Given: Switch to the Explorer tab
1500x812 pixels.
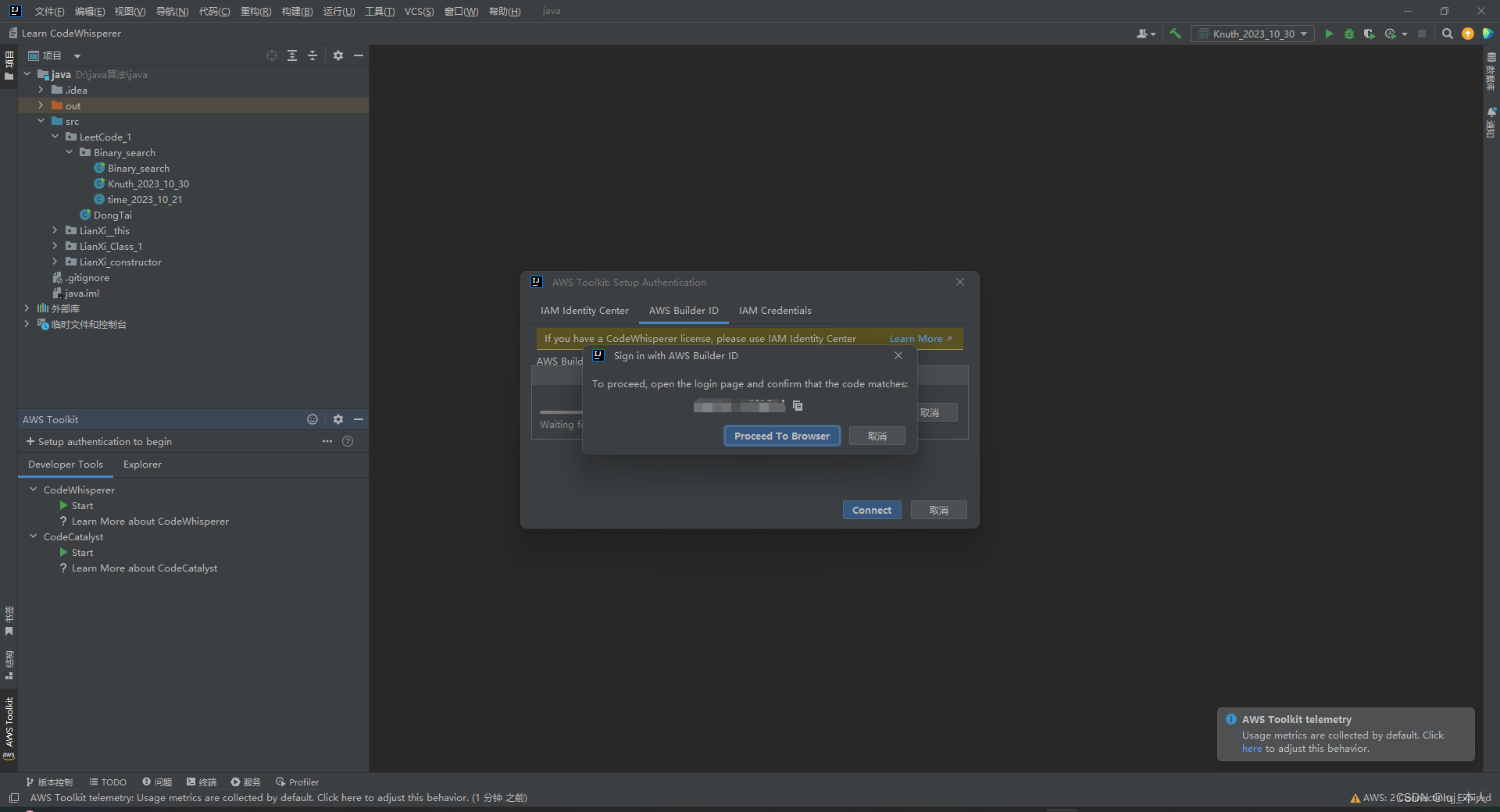Looking at the screenshot, I should 142,465.
